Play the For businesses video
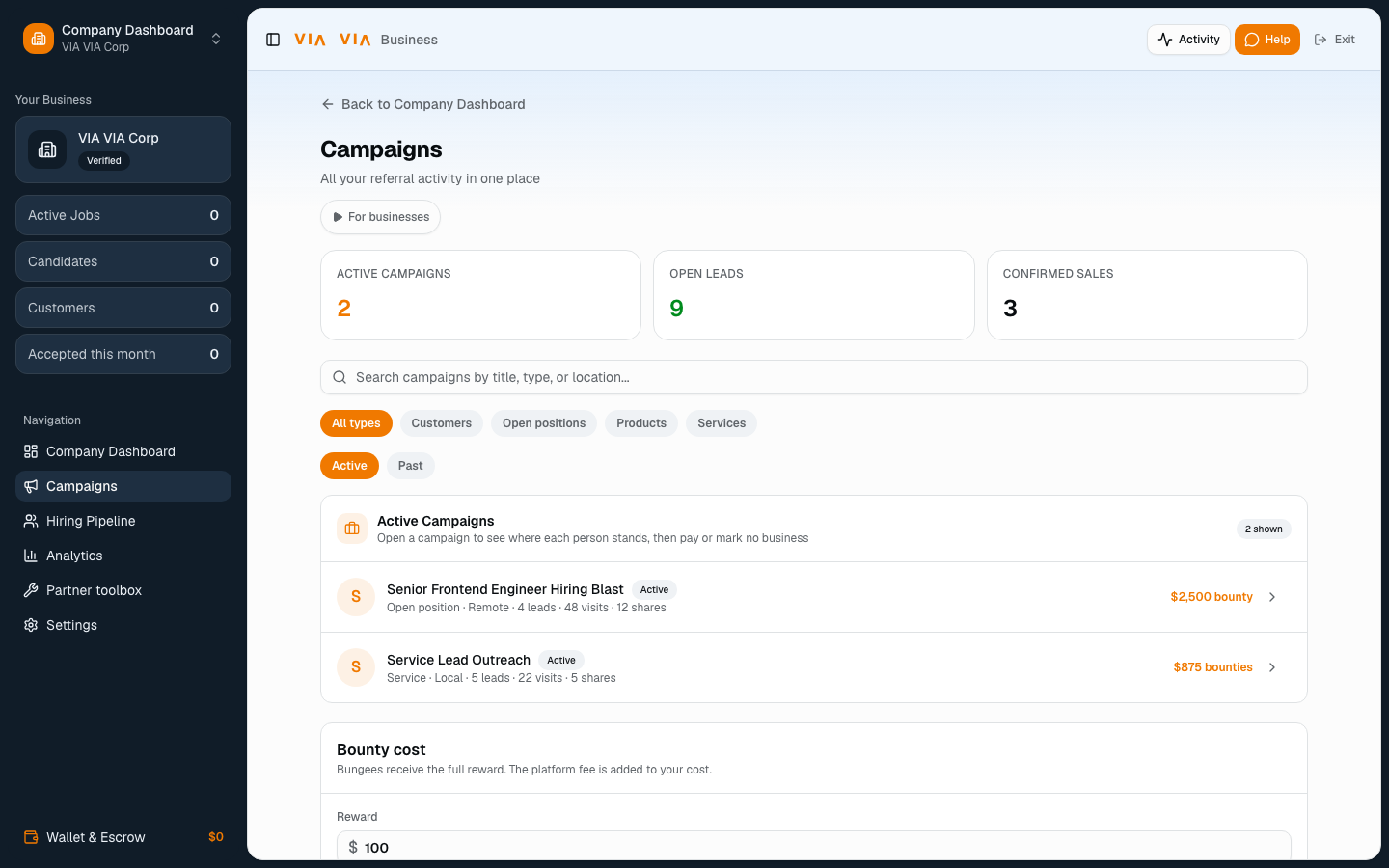1389x868 pixels. click(x=380, y=217)
